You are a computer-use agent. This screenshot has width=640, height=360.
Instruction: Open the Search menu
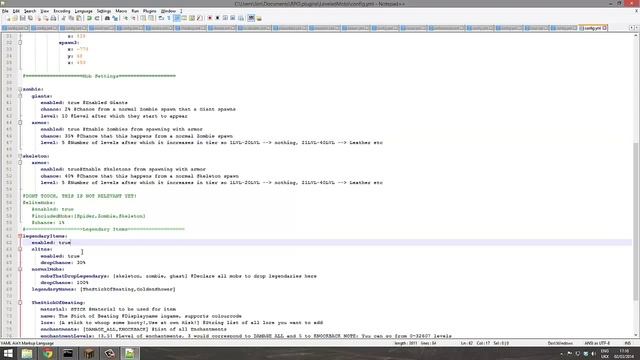(x=30, y=11)
